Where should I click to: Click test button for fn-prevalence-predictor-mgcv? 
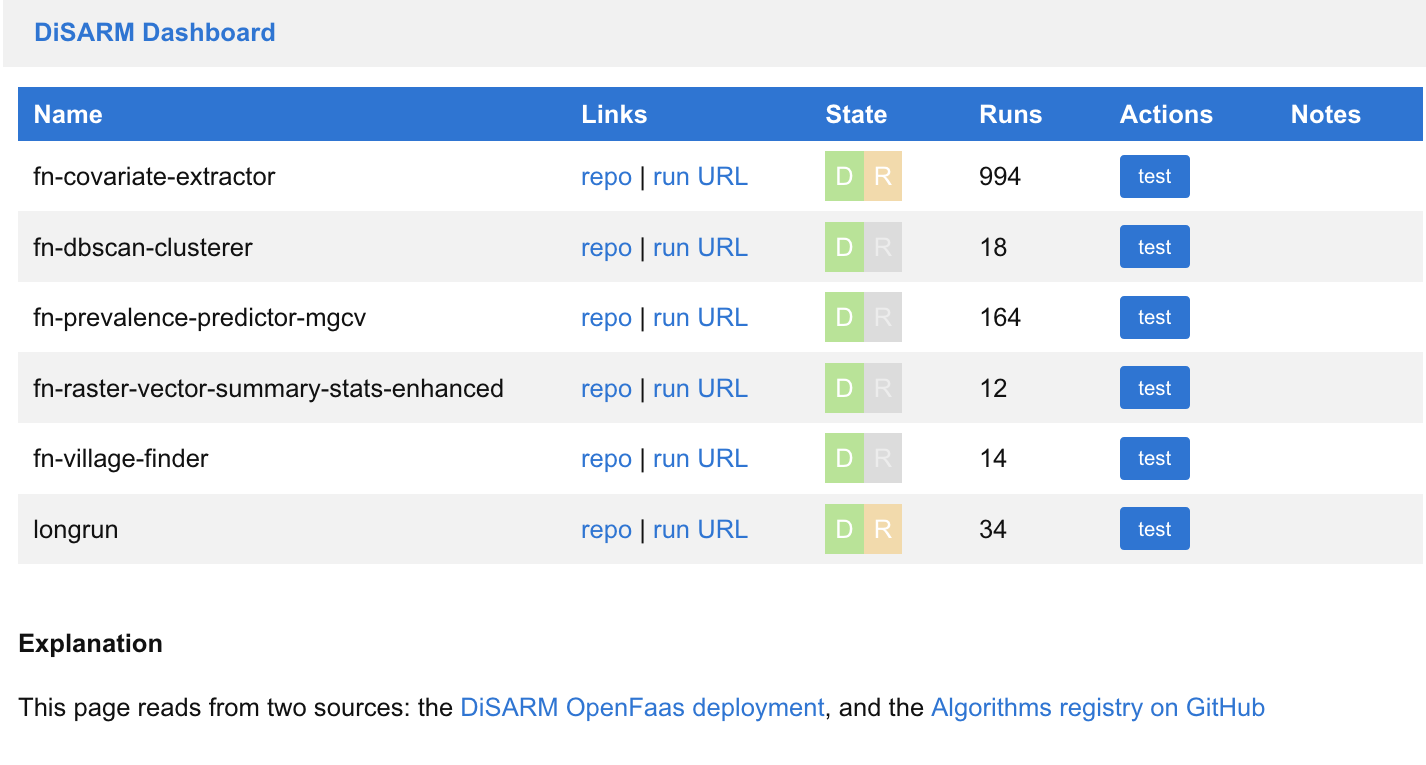[x=1154, y=318]
